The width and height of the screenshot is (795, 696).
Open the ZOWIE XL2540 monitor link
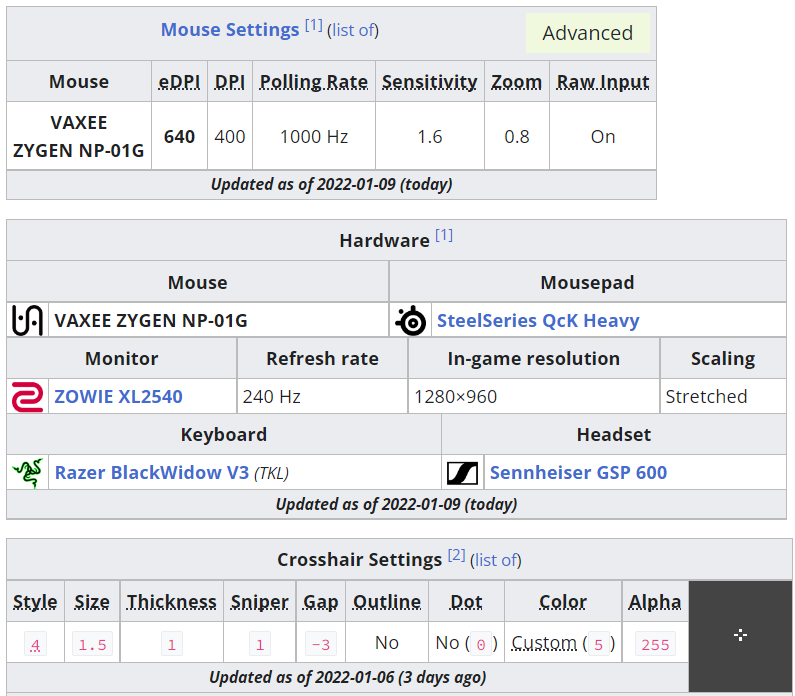click(118, 396)
